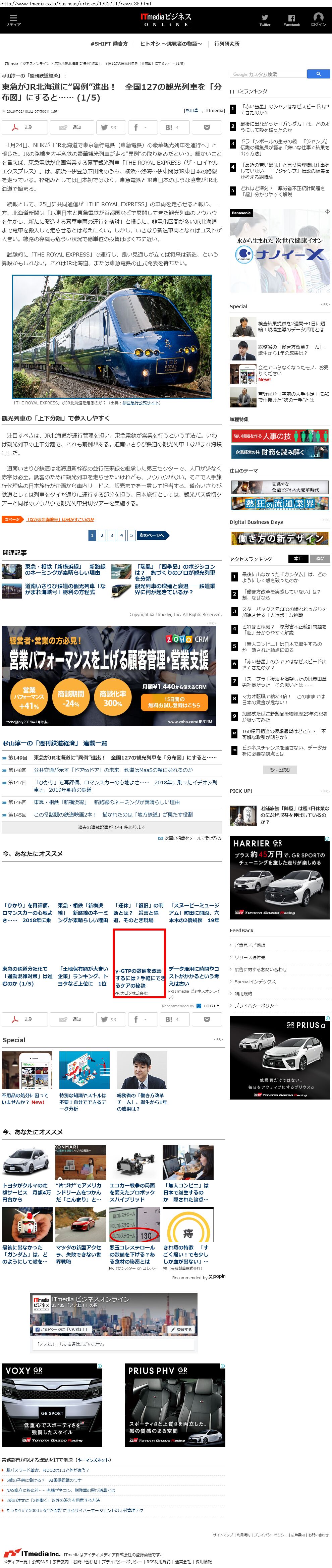Image resolution: width=332 pixels, height=1568 pixels.
Task: Open the 行列研究所 menu item
Action: [x=227, y=44]
